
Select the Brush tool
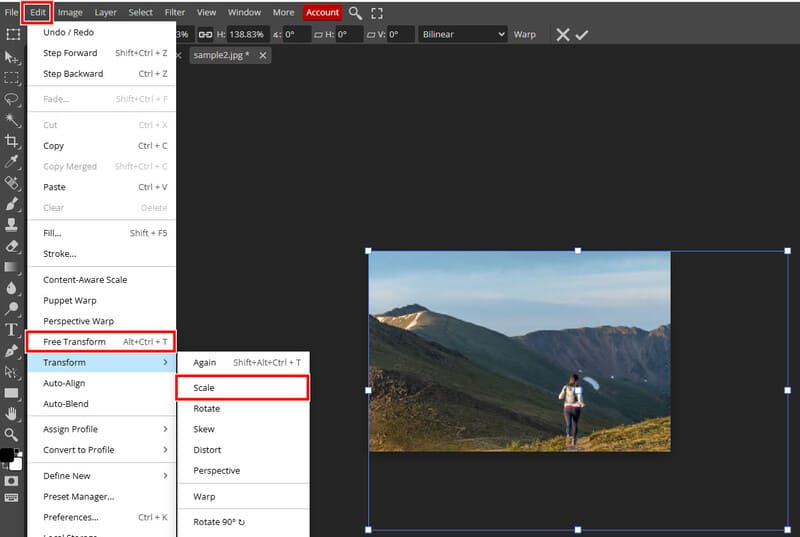[x=11, y=204]
